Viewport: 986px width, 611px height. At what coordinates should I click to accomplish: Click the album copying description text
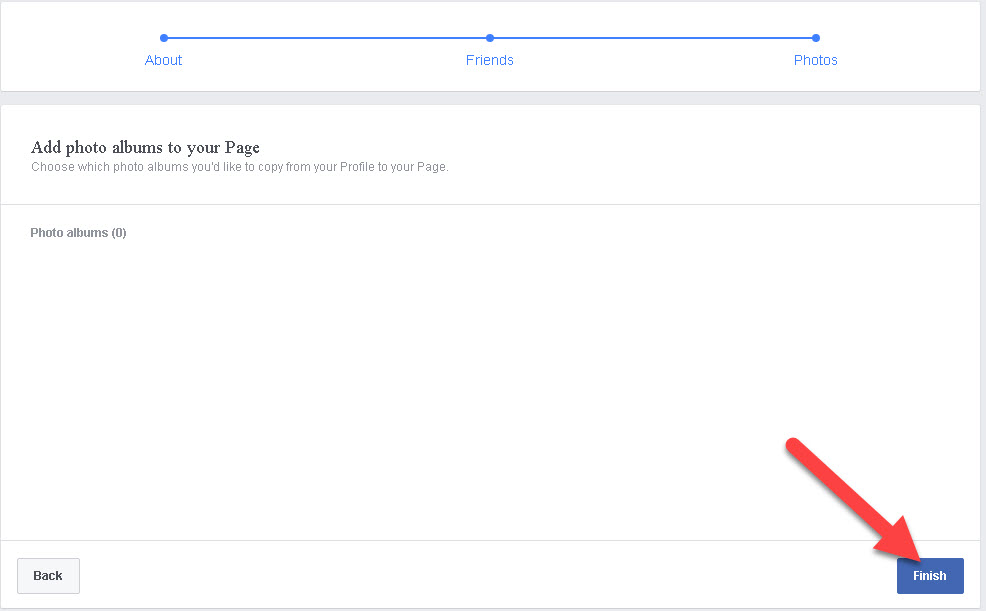pos(239,167)
